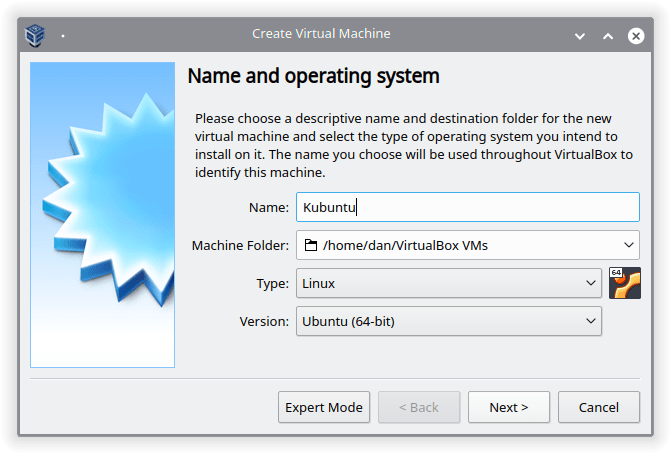
Task: Minimize the Create Virtual Machine window
Action: [580, 36]
